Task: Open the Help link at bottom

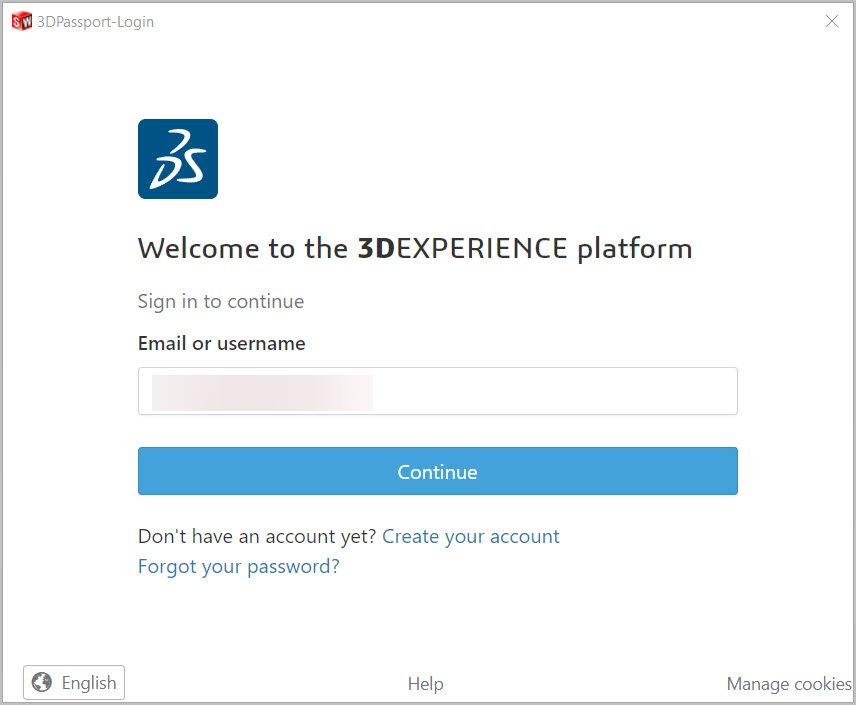Action: click(426, 684)
